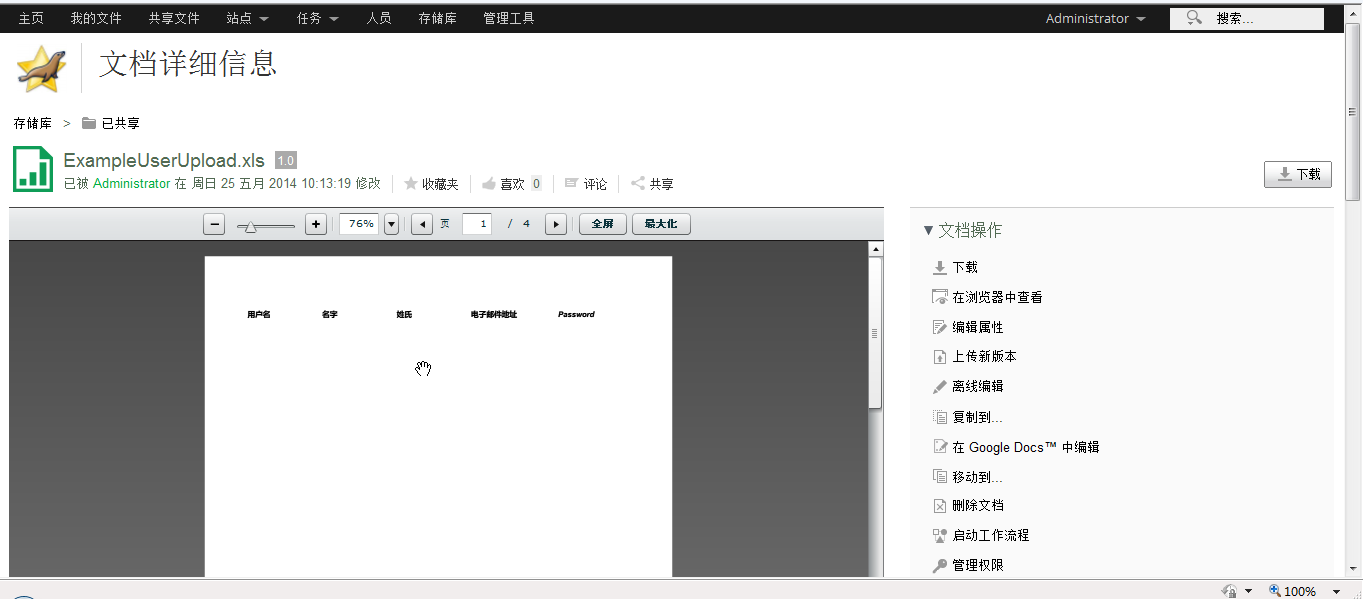
Task: Go to previous page in viewer
Action: [x=422, y=224]
